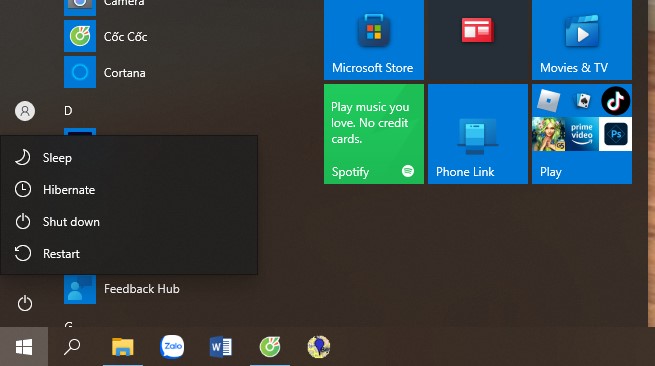Click the Photoshop Ps icon in Play tile

point(616,134)
